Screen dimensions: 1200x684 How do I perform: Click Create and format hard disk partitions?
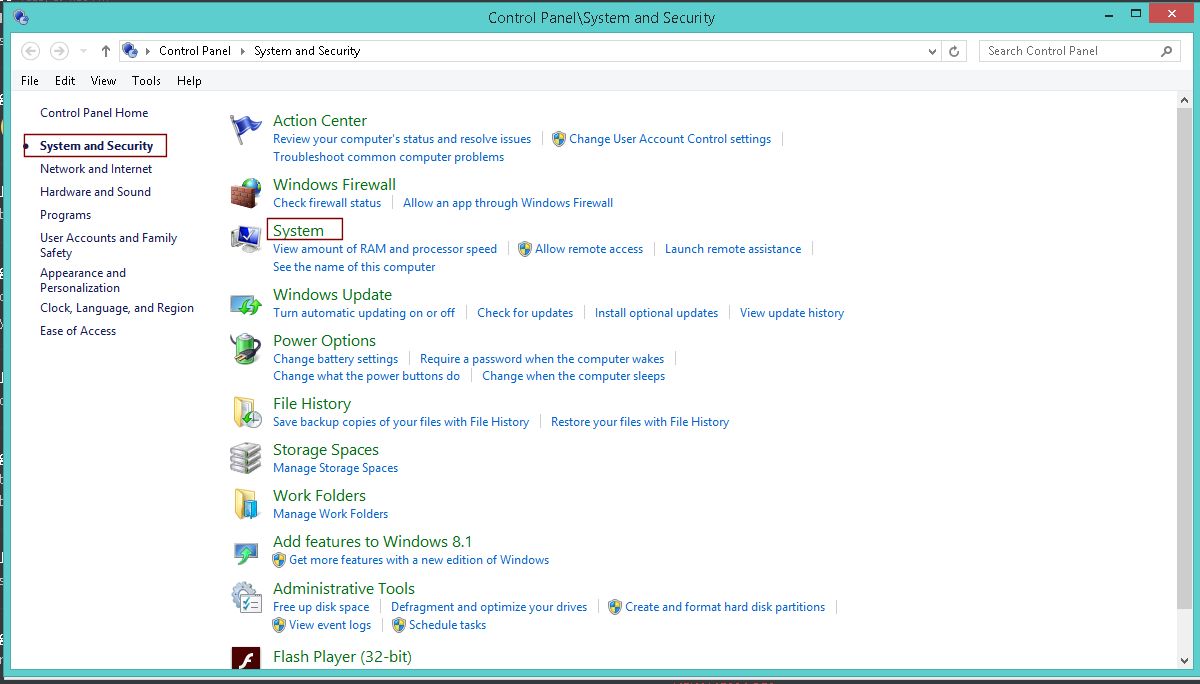pos(725,607)
